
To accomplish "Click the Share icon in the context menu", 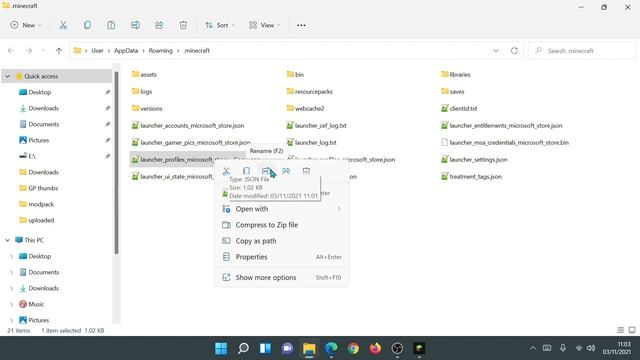I will pos(286,171).
